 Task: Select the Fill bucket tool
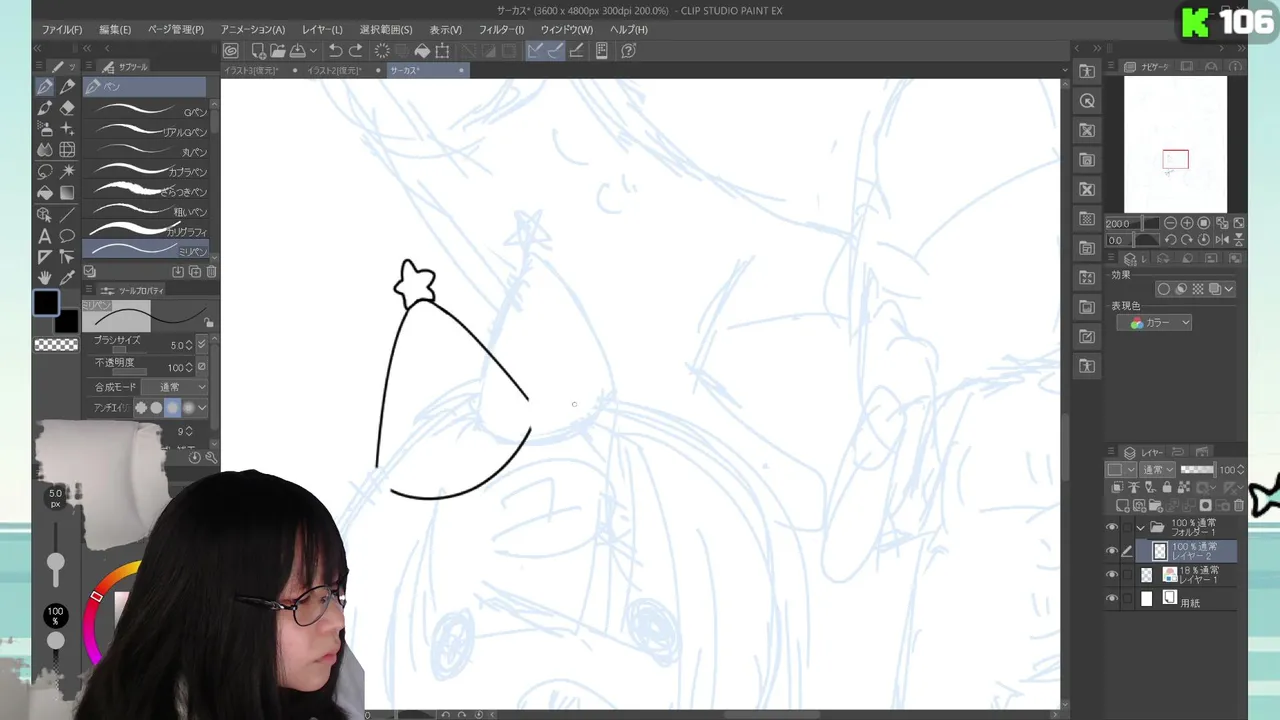point(45,193)
